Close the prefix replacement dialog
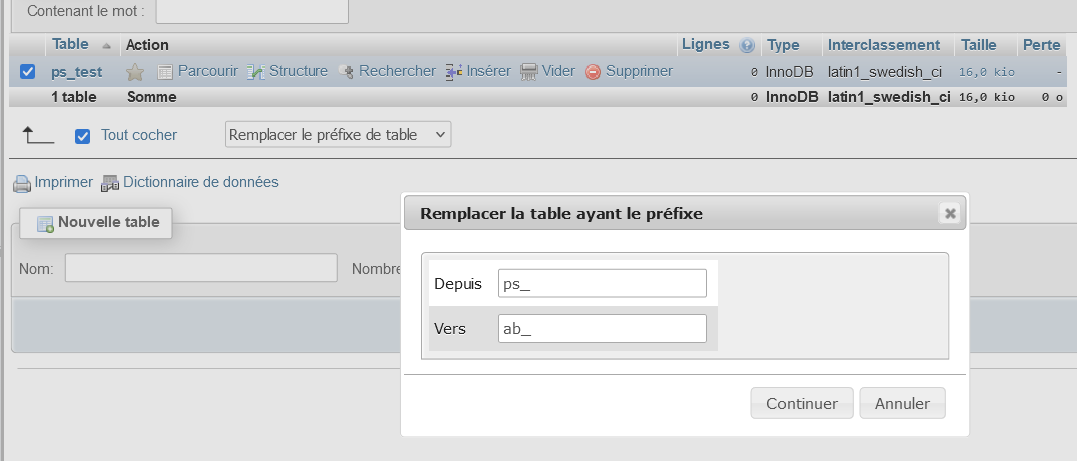 950,213
